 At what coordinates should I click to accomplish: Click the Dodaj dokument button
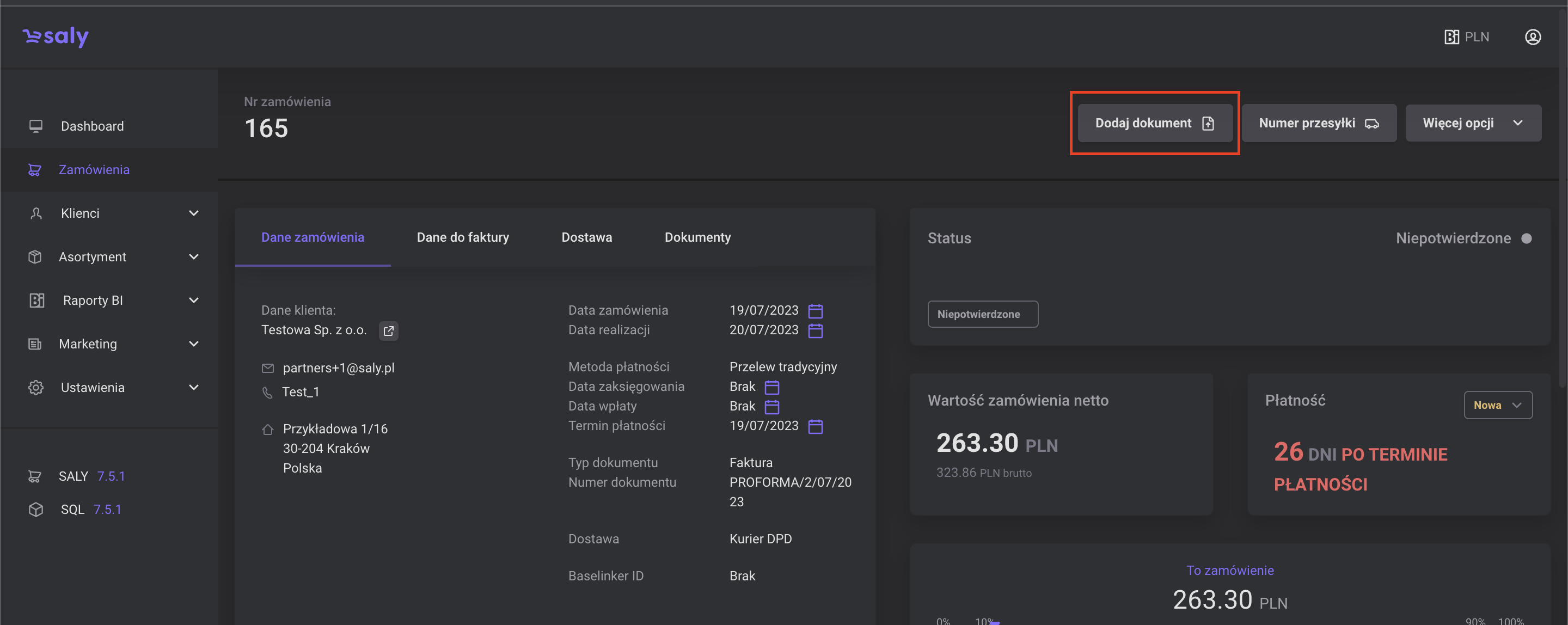(x=1154, y=123)
